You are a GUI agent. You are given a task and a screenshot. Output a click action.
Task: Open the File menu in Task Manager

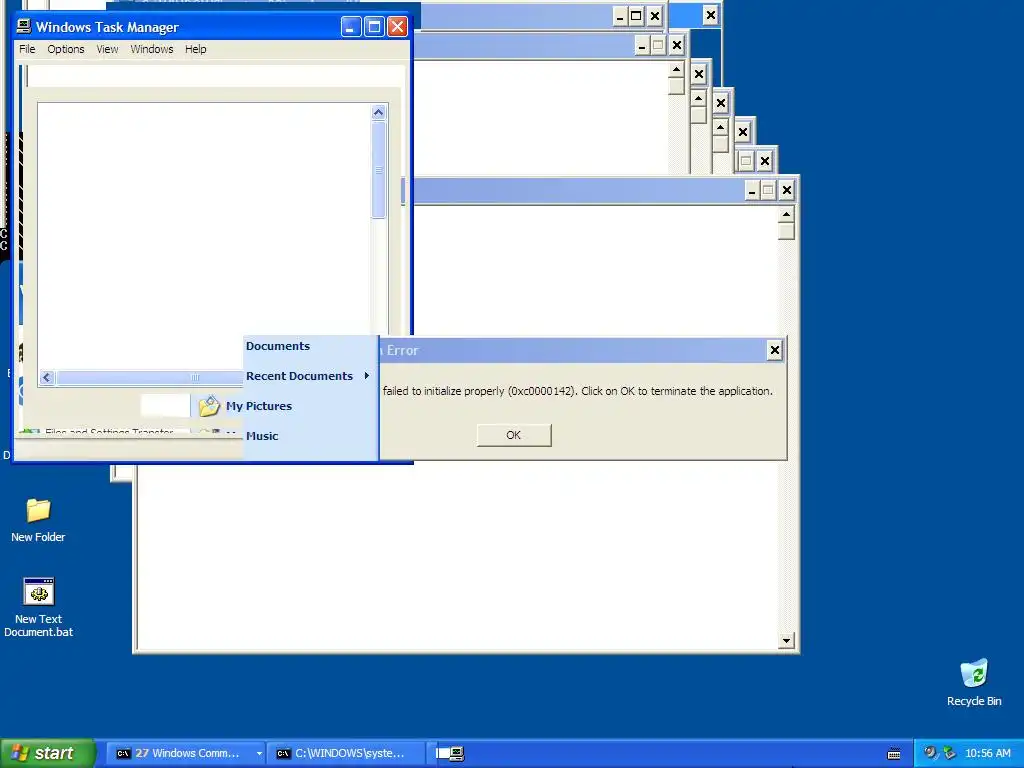coord(27,49)
